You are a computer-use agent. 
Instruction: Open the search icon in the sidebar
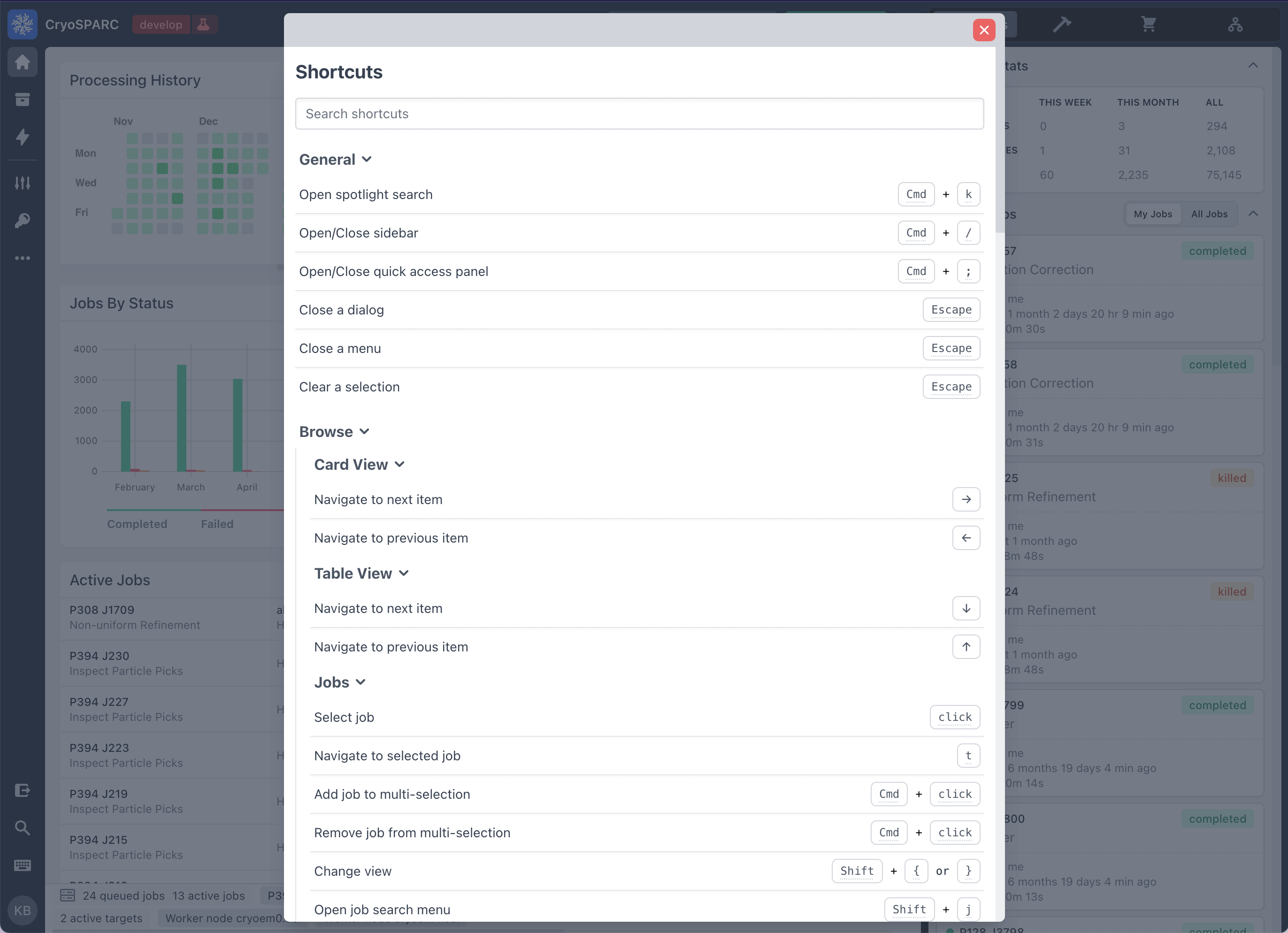pyautogui.click(x=23, y=827)
